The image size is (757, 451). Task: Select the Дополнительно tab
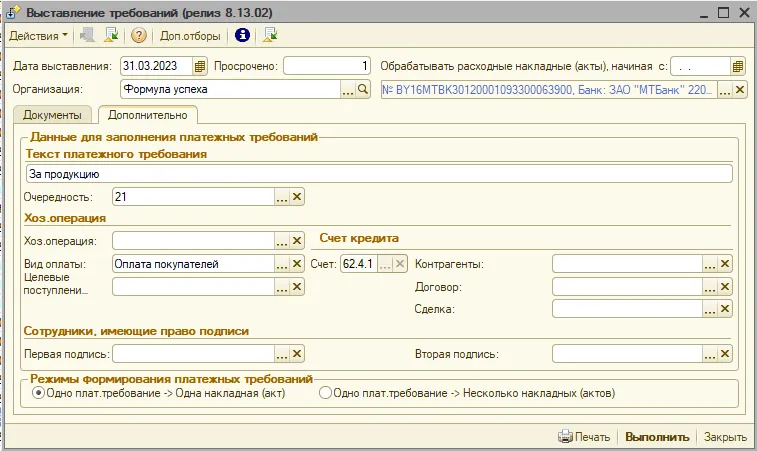148,115
